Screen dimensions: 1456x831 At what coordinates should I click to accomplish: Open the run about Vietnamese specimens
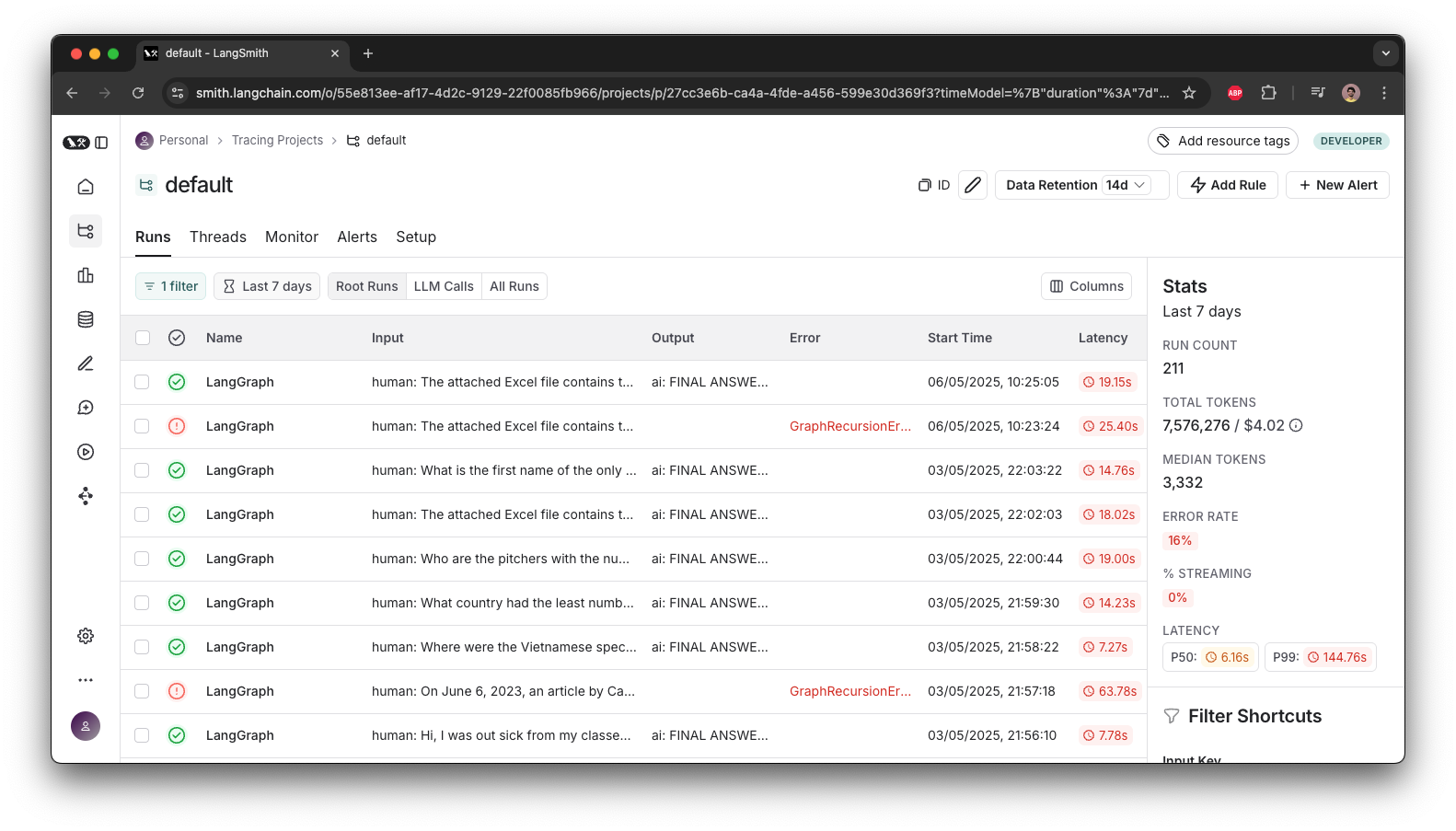click(504, 647)
